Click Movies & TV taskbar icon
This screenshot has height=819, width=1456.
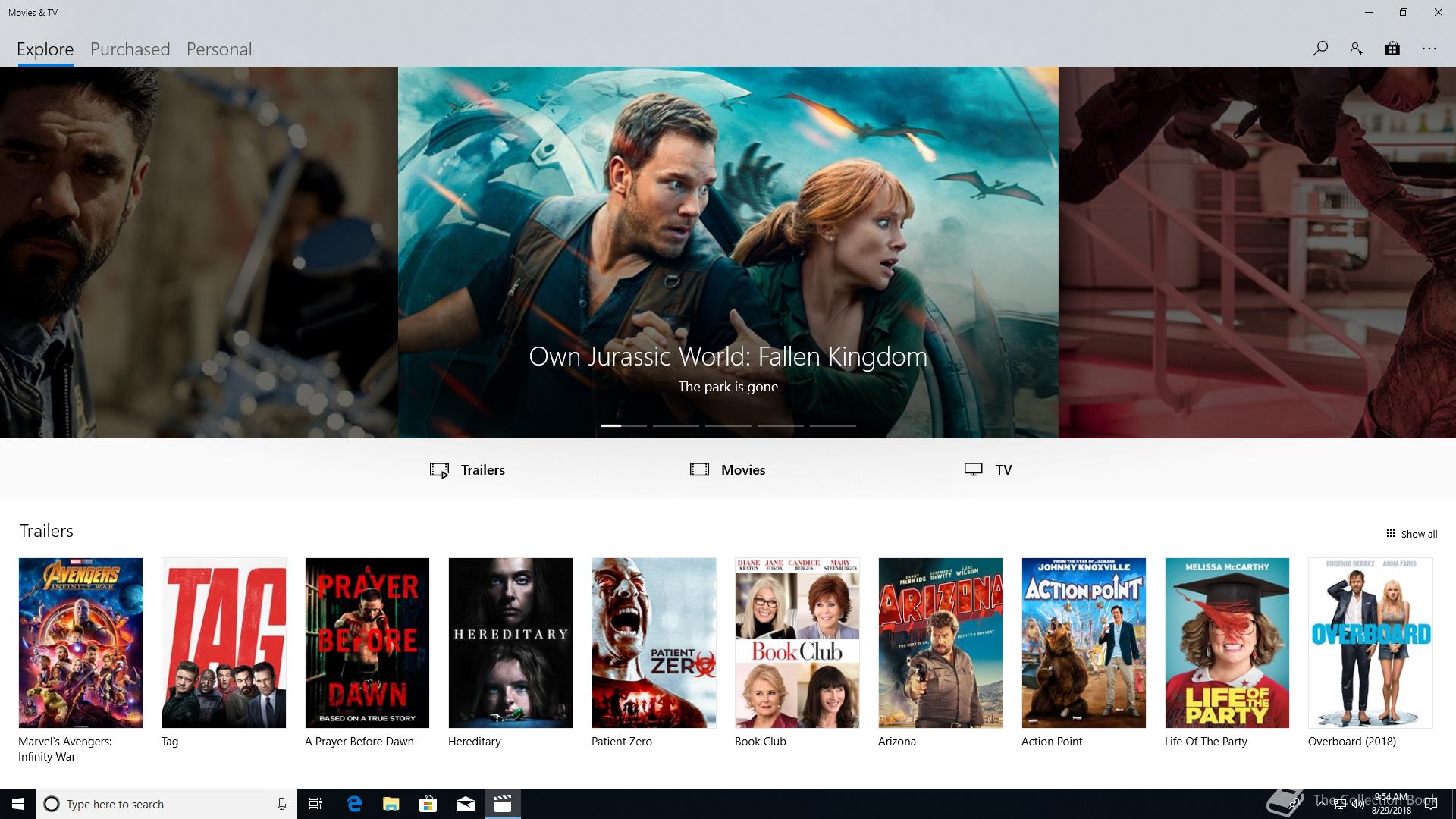point(502,804)
